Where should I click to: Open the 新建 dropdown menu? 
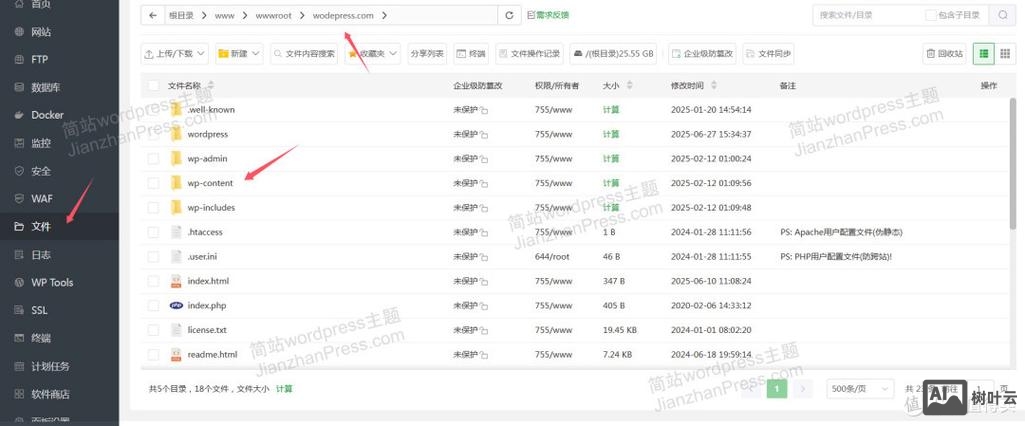(239, 53)
